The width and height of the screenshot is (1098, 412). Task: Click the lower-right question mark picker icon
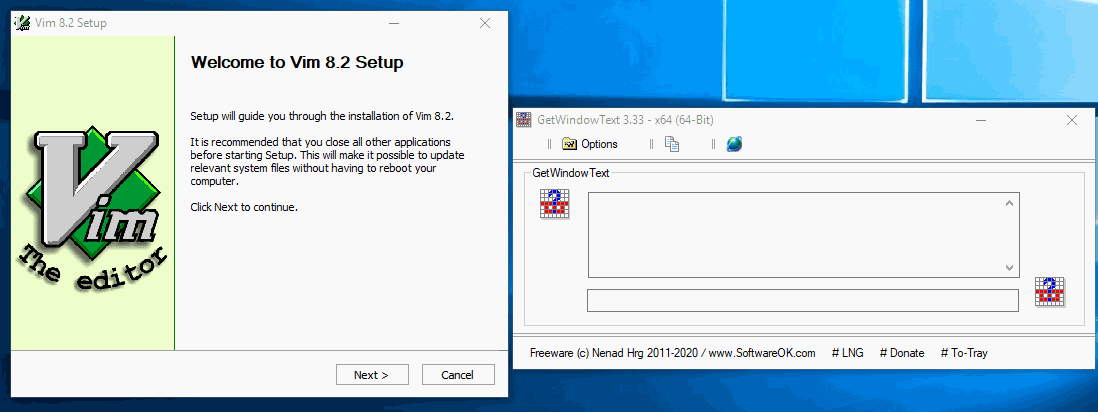(1049, 291)
